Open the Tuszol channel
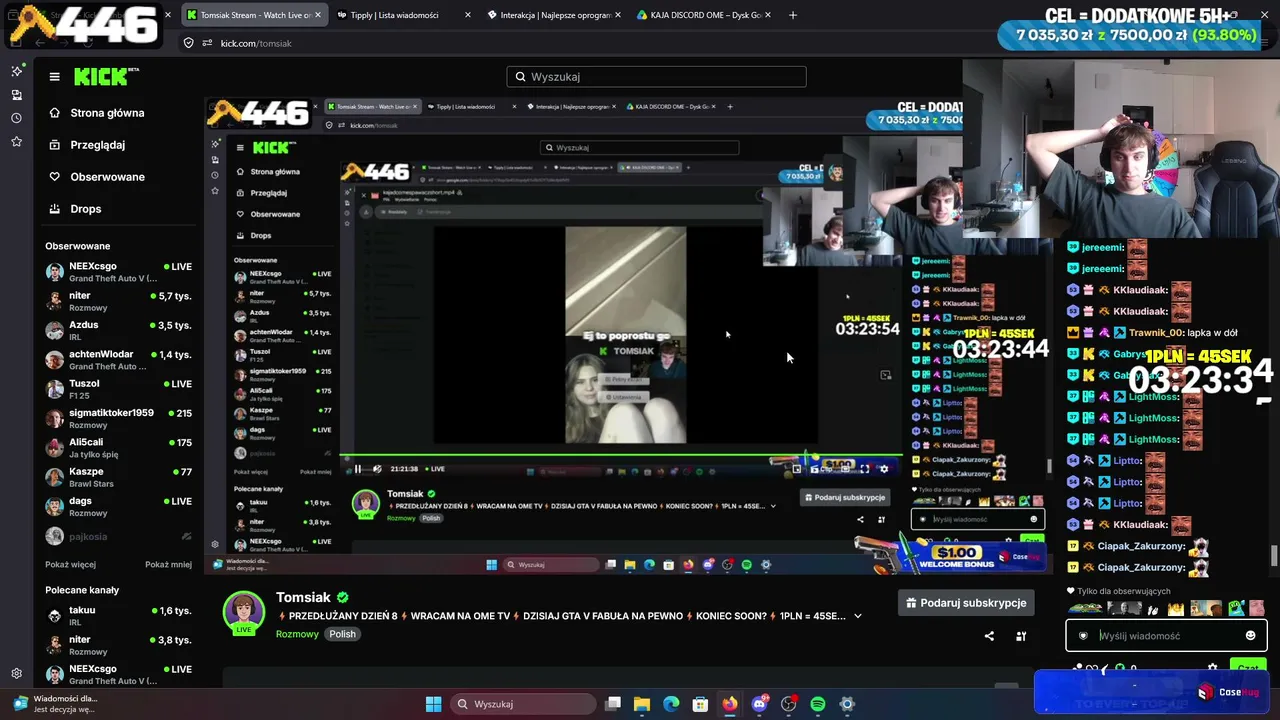 click(118, 389)
